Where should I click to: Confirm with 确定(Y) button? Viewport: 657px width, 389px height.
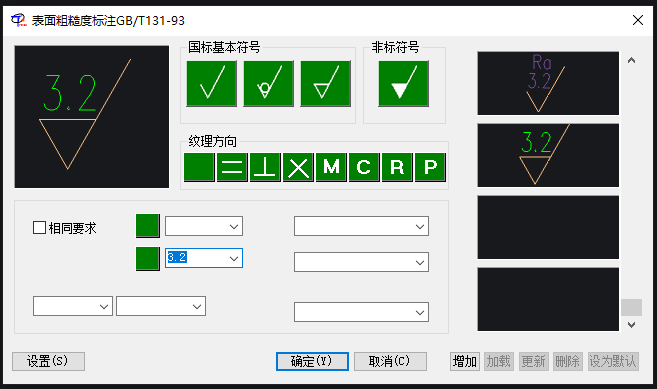(x=312, y=361)
